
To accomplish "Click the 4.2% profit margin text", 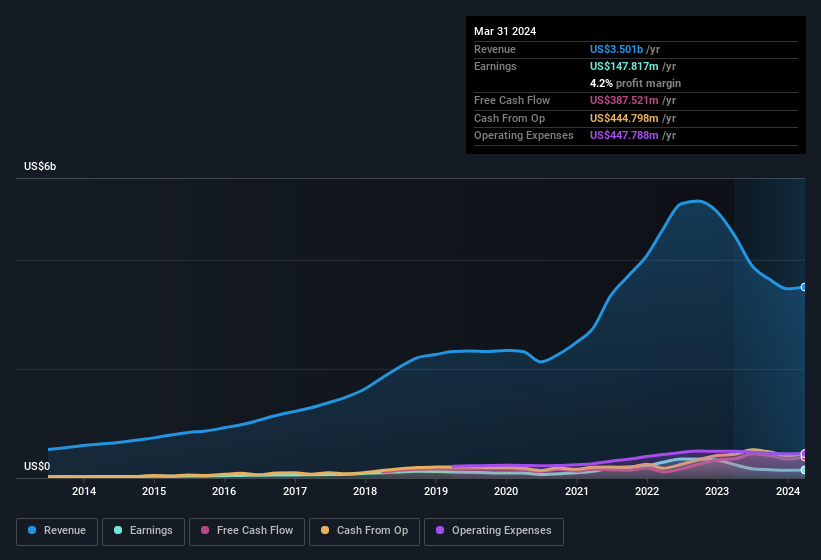I will [x=635, y=83].
